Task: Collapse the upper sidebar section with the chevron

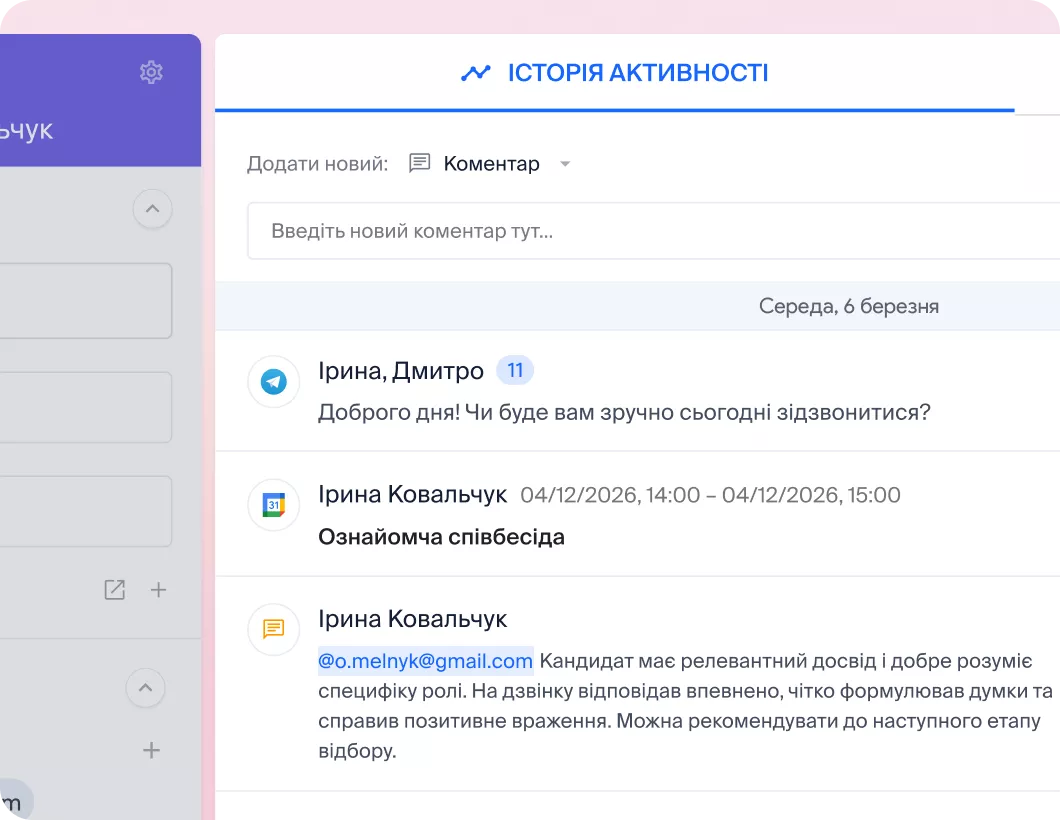Action: [152, 209]
